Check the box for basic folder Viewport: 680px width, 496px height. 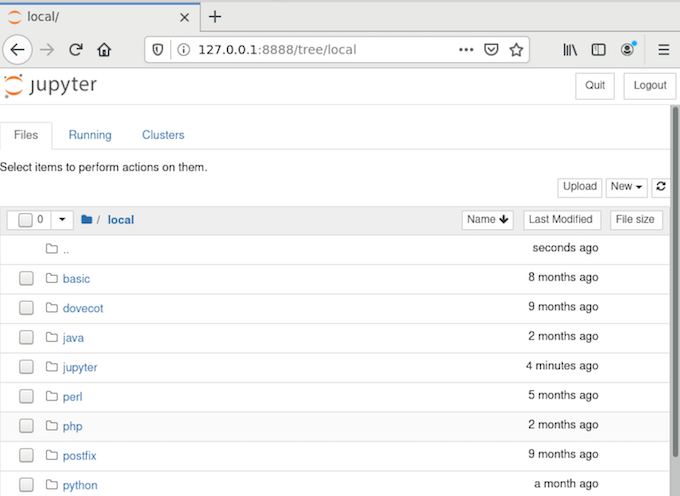point(26,278)
